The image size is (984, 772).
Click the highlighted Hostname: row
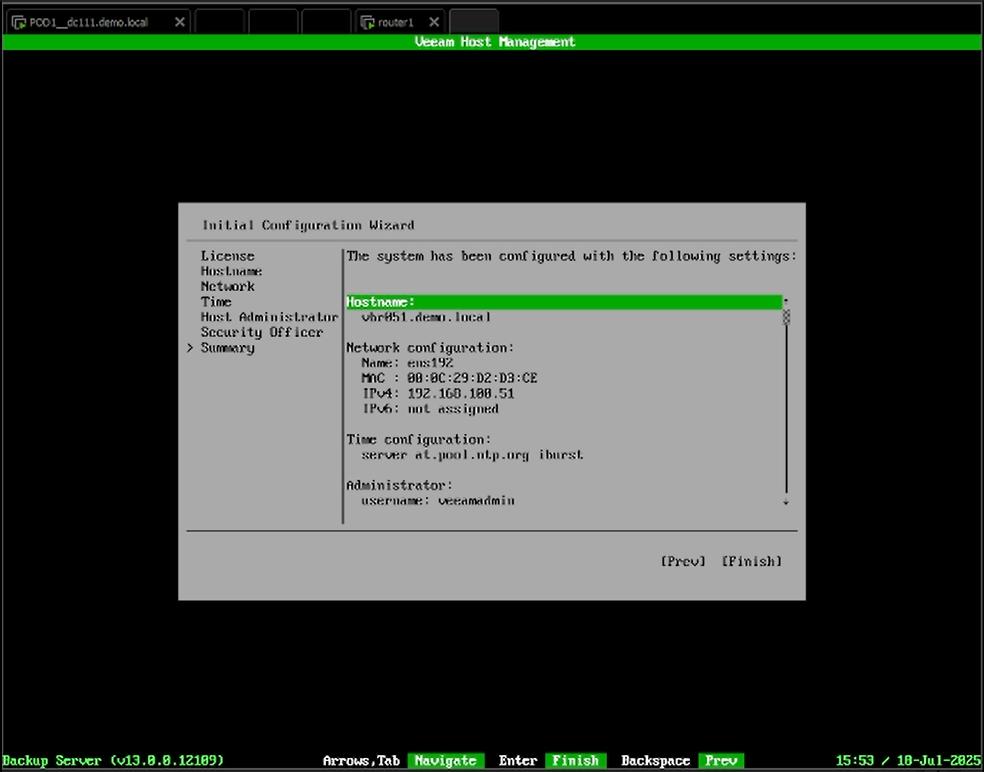[x=563, y=302]
